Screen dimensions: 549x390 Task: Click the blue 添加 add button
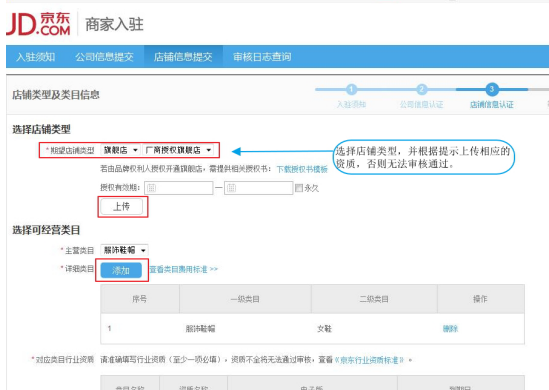tap(121, 270)
